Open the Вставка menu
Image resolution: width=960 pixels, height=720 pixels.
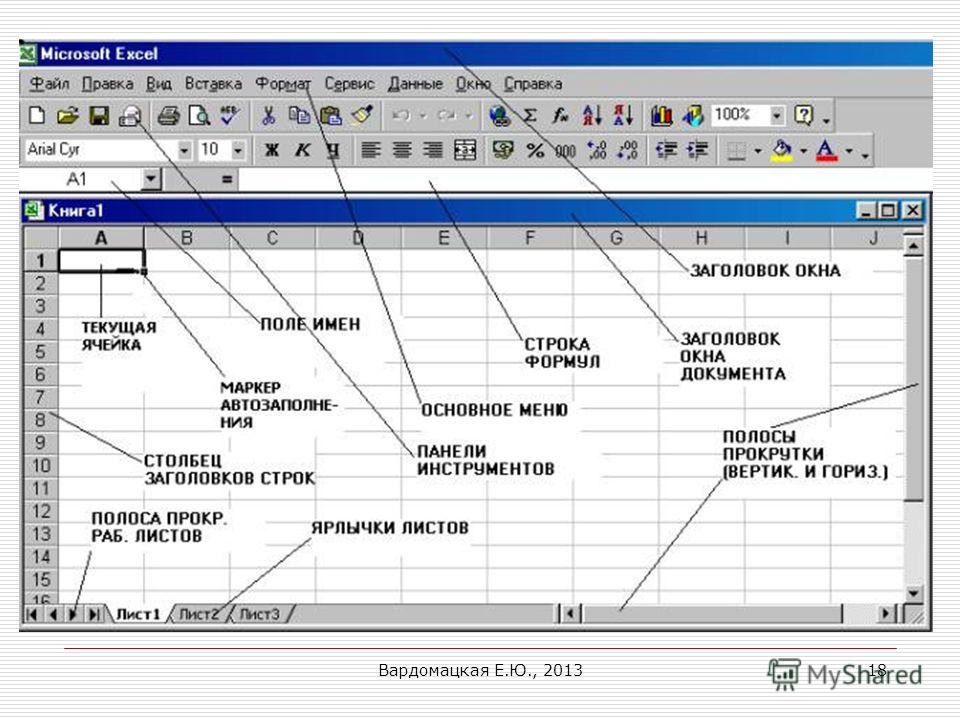tap(213, 84)
